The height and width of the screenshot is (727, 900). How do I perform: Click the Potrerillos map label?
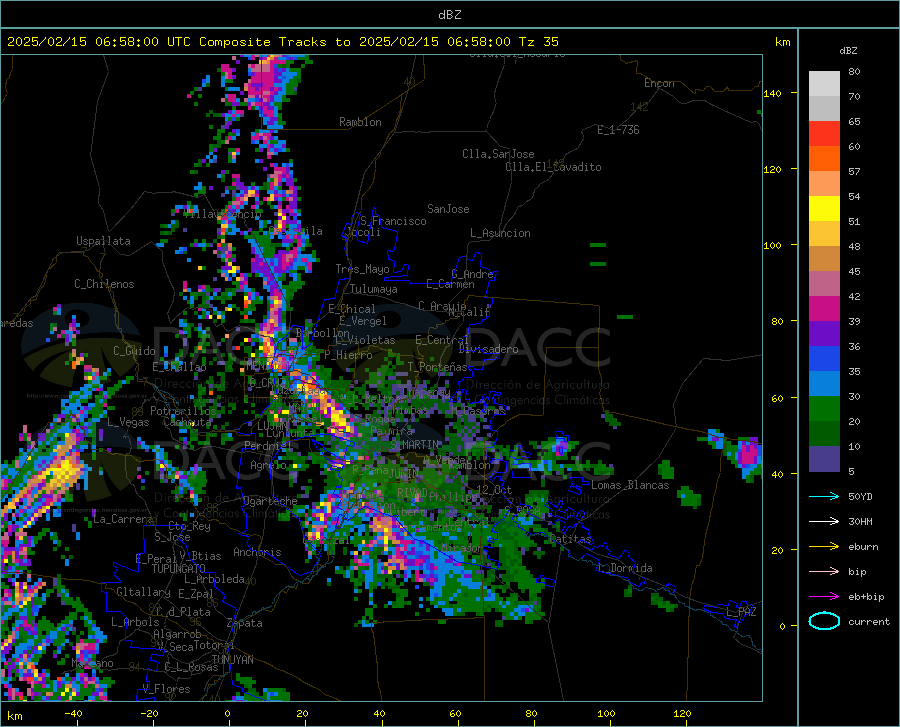click(x=183, y=411)
